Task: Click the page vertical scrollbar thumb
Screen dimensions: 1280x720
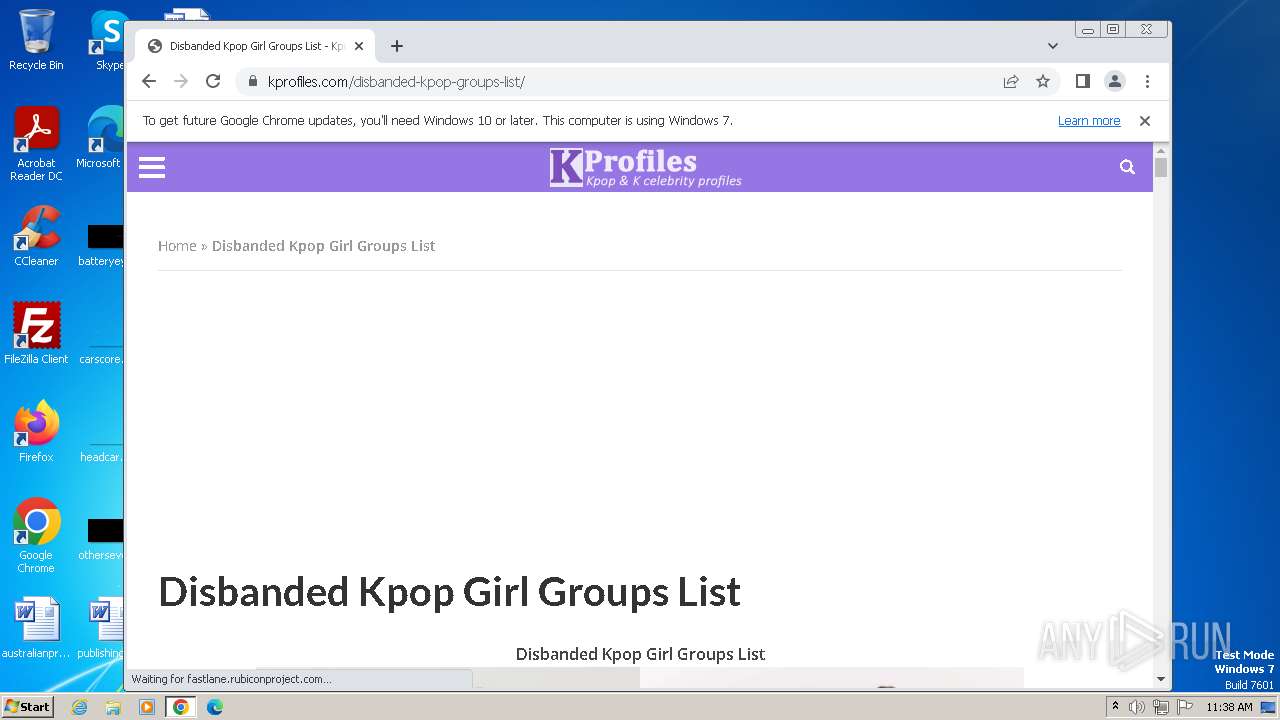Action: pos(1161,167)
